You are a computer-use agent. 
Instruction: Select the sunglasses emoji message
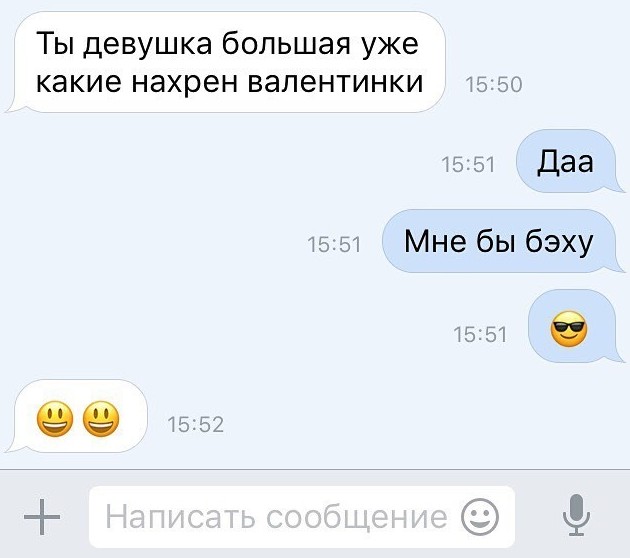569,329
